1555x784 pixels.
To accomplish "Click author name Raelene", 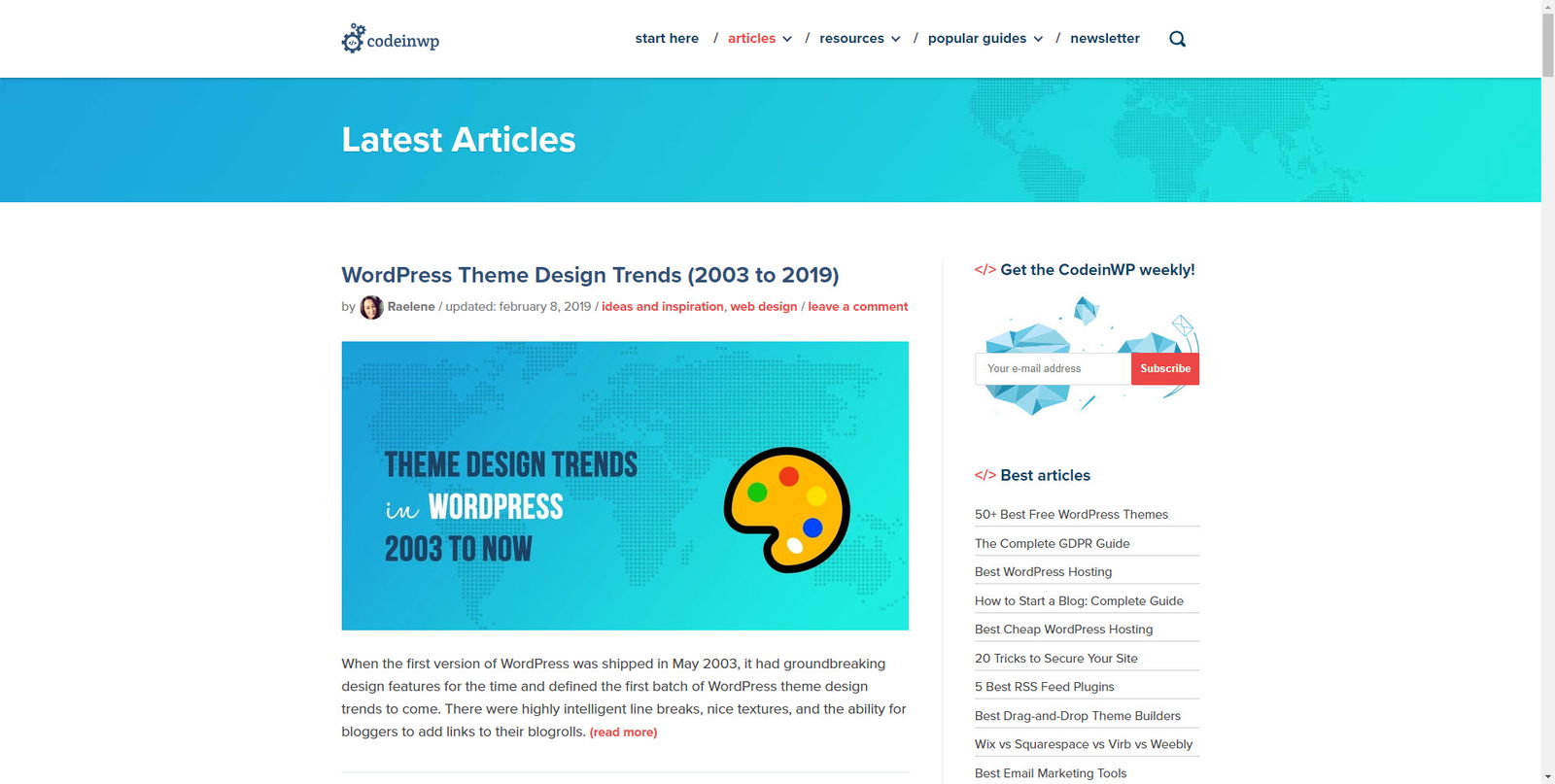I will [x=411, y=306].
